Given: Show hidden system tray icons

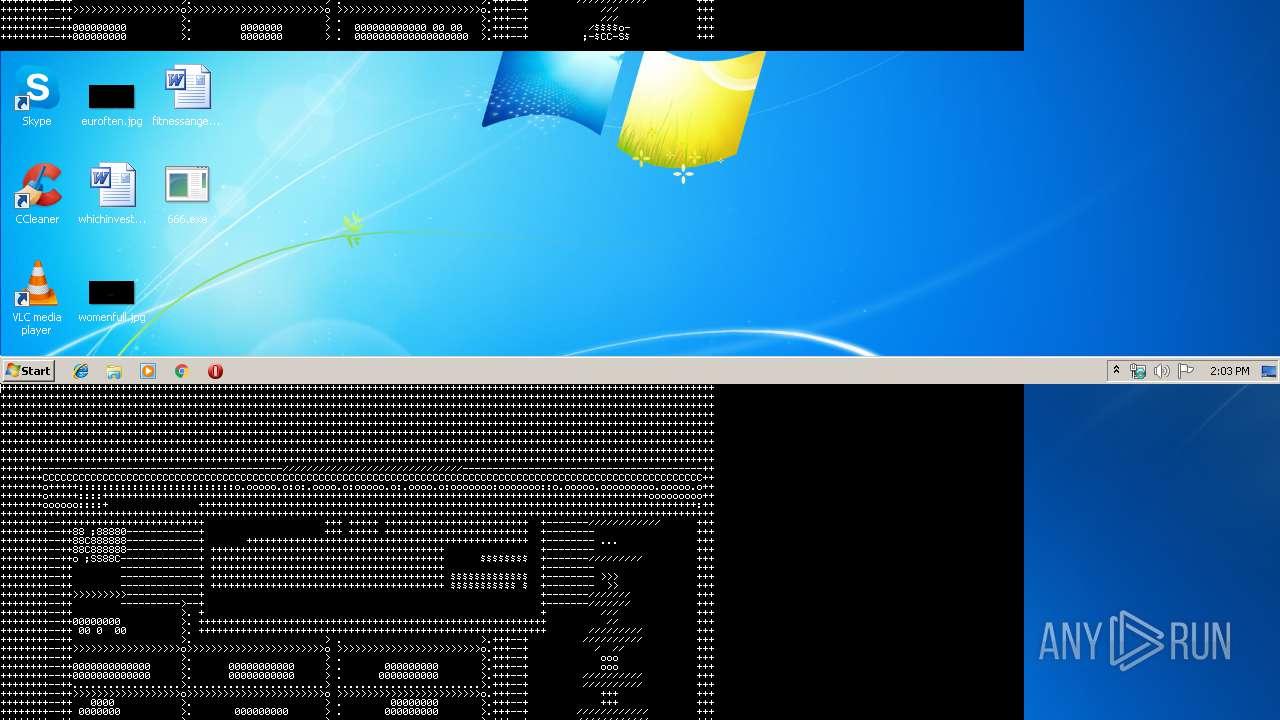Looking at the screenshot, I should point(1116,371).
